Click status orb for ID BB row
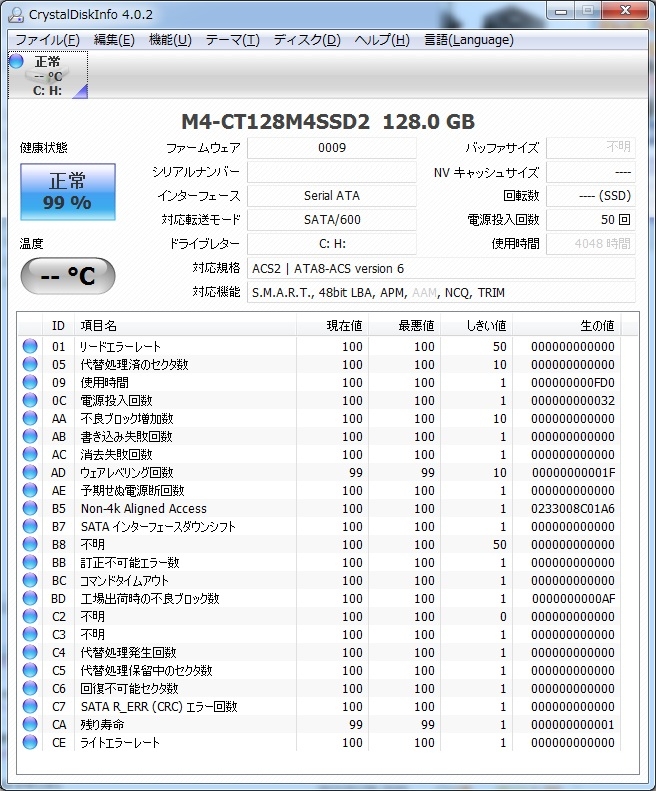The image size is (656, 791). point(30,562)
